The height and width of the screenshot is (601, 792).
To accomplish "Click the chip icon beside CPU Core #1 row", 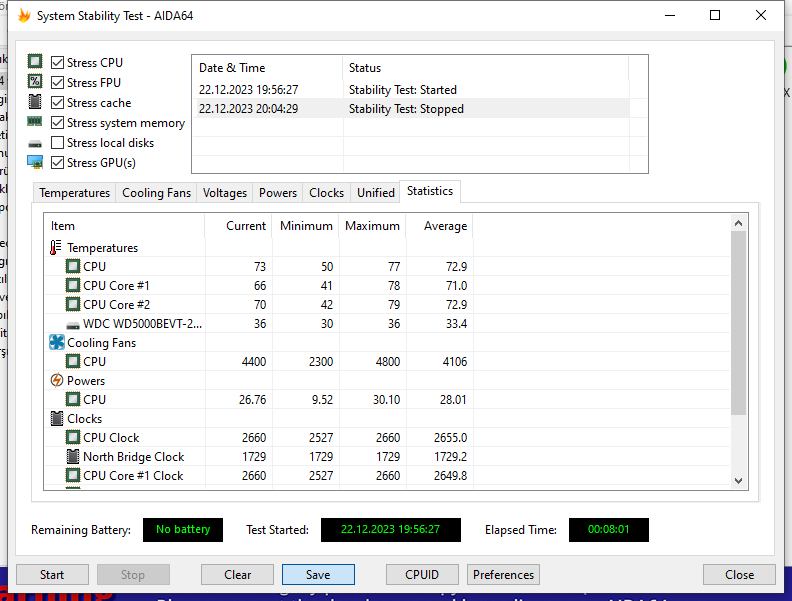I will [73, 285].
